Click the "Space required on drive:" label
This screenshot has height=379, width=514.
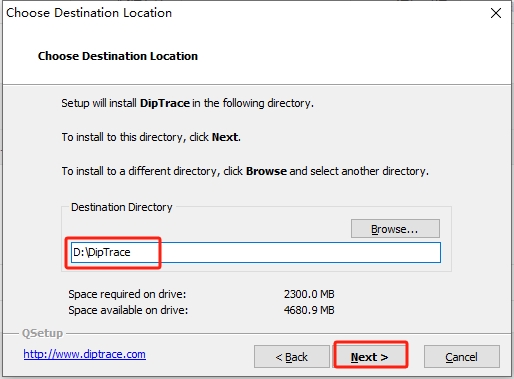tap(127, 294)
